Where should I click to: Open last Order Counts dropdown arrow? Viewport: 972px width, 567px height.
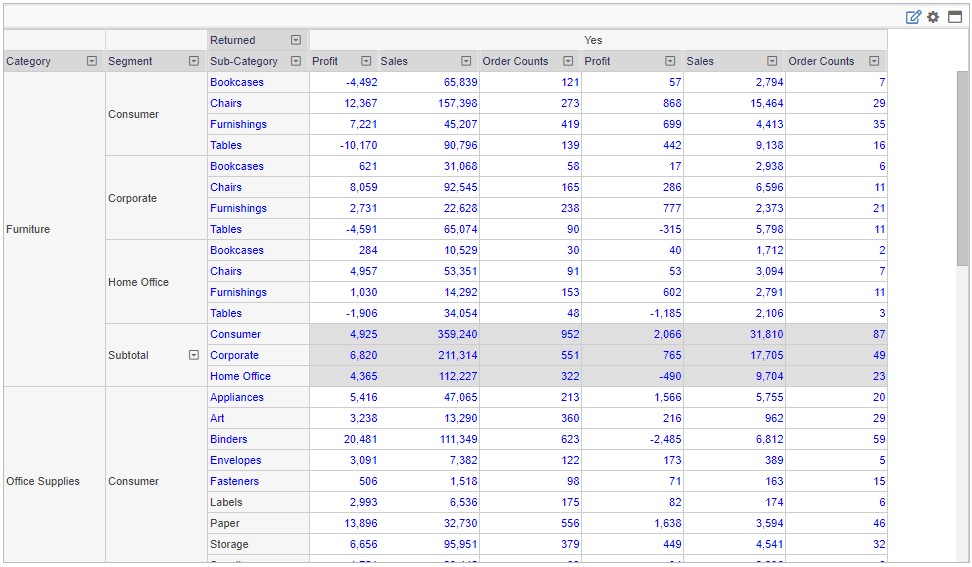874,61
